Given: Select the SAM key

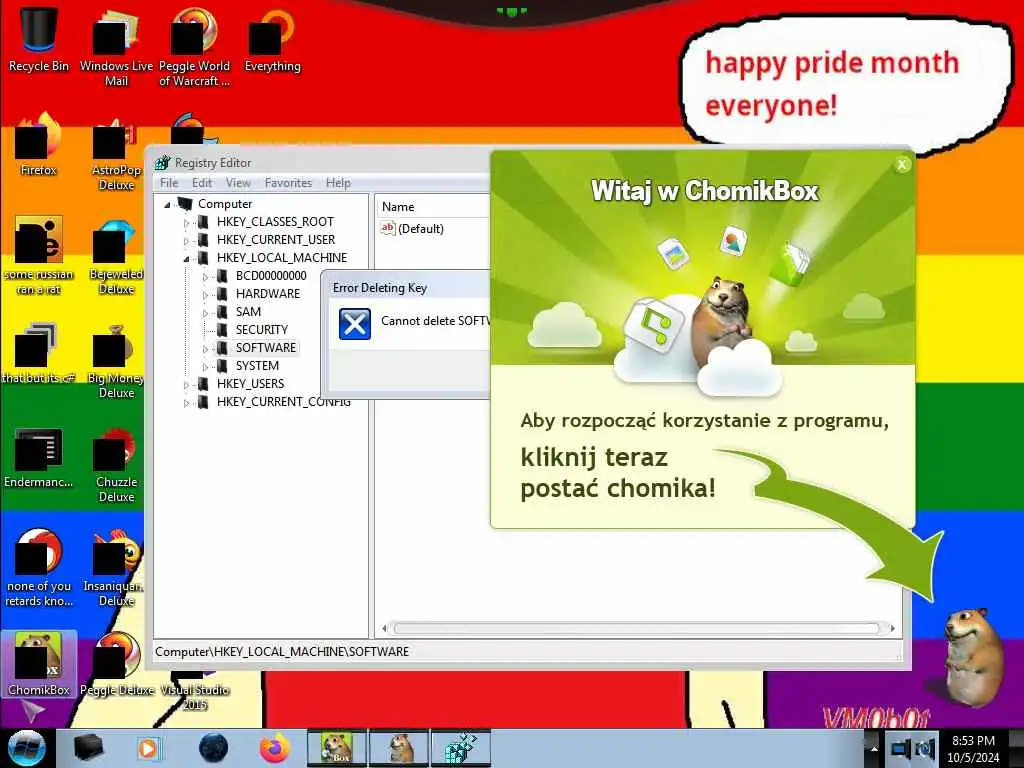Looking at the screenshot, I should 248,312.
